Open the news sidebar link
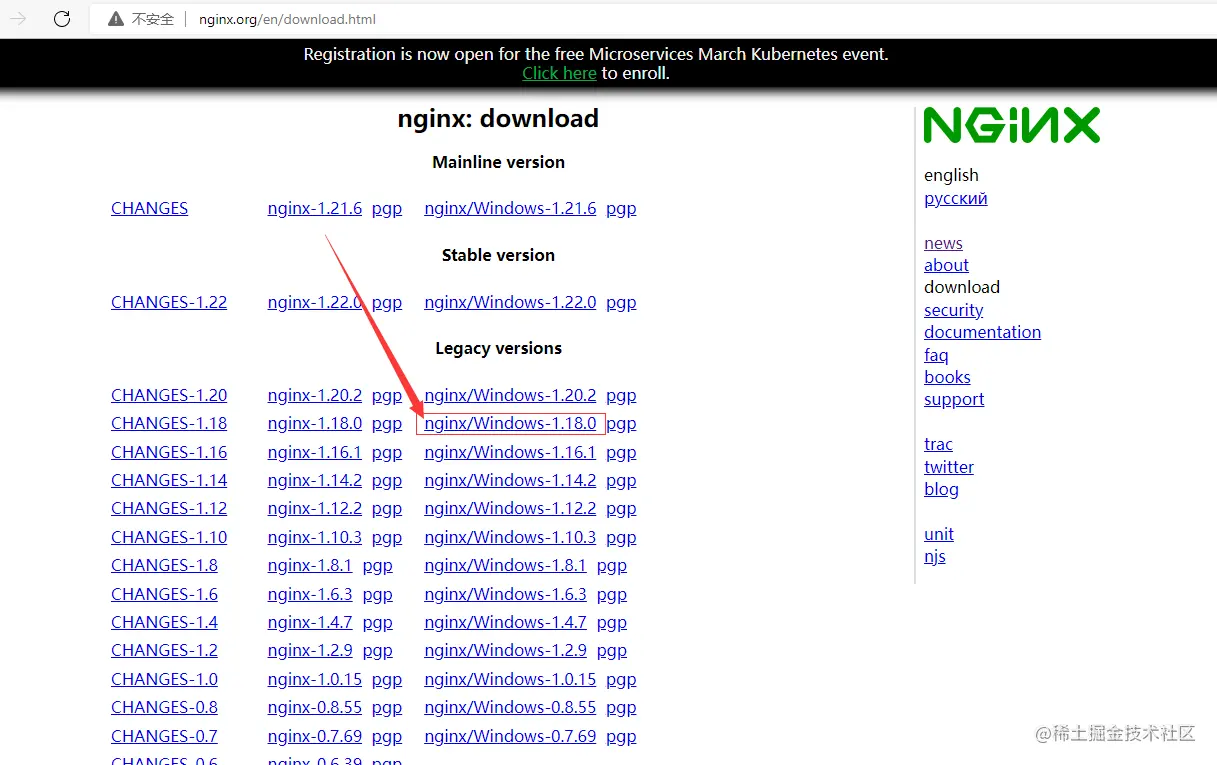Viewport: 1217px width, 765px height. (943, 243)
